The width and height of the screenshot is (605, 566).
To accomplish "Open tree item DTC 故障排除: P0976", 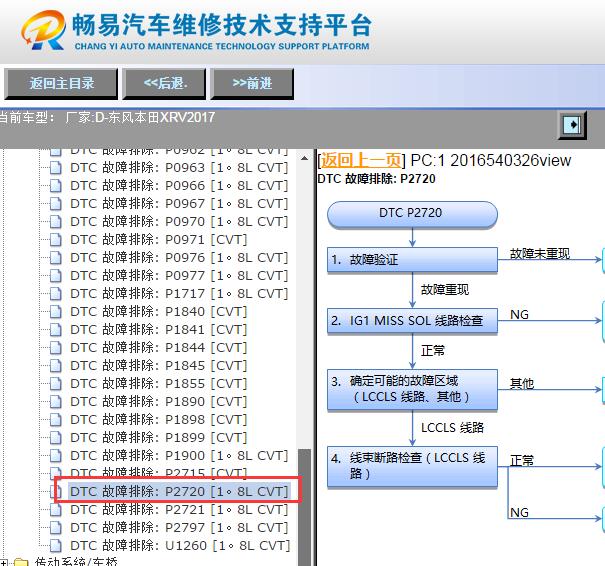I will coord(179,258).
